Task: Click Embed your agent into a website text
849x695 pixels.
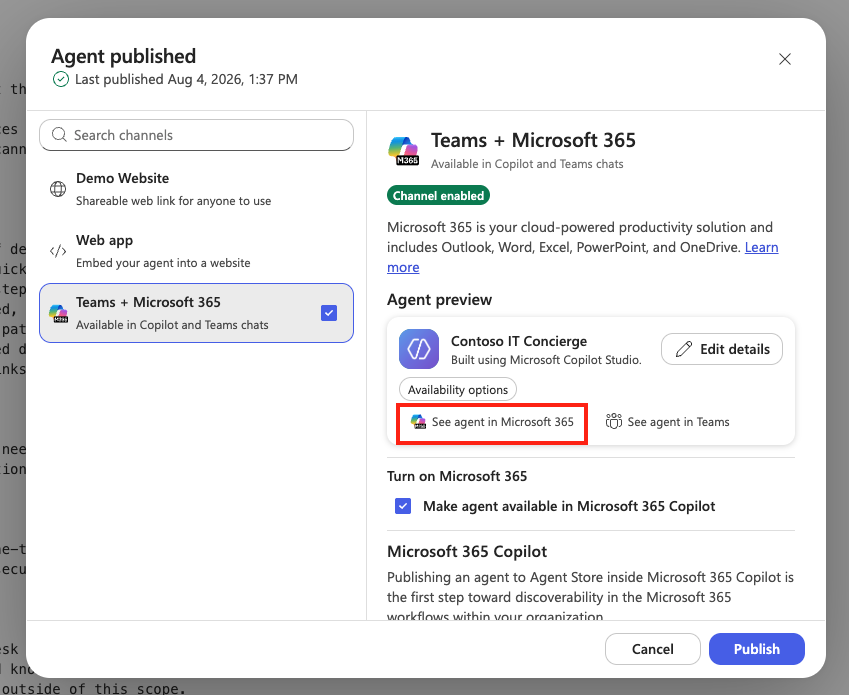Action: (x=163, y=263)
